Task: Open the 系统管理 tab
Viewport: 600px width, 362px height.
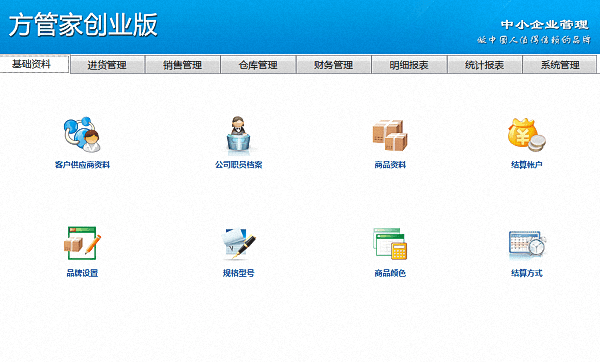Action: [x=560, y=65]
